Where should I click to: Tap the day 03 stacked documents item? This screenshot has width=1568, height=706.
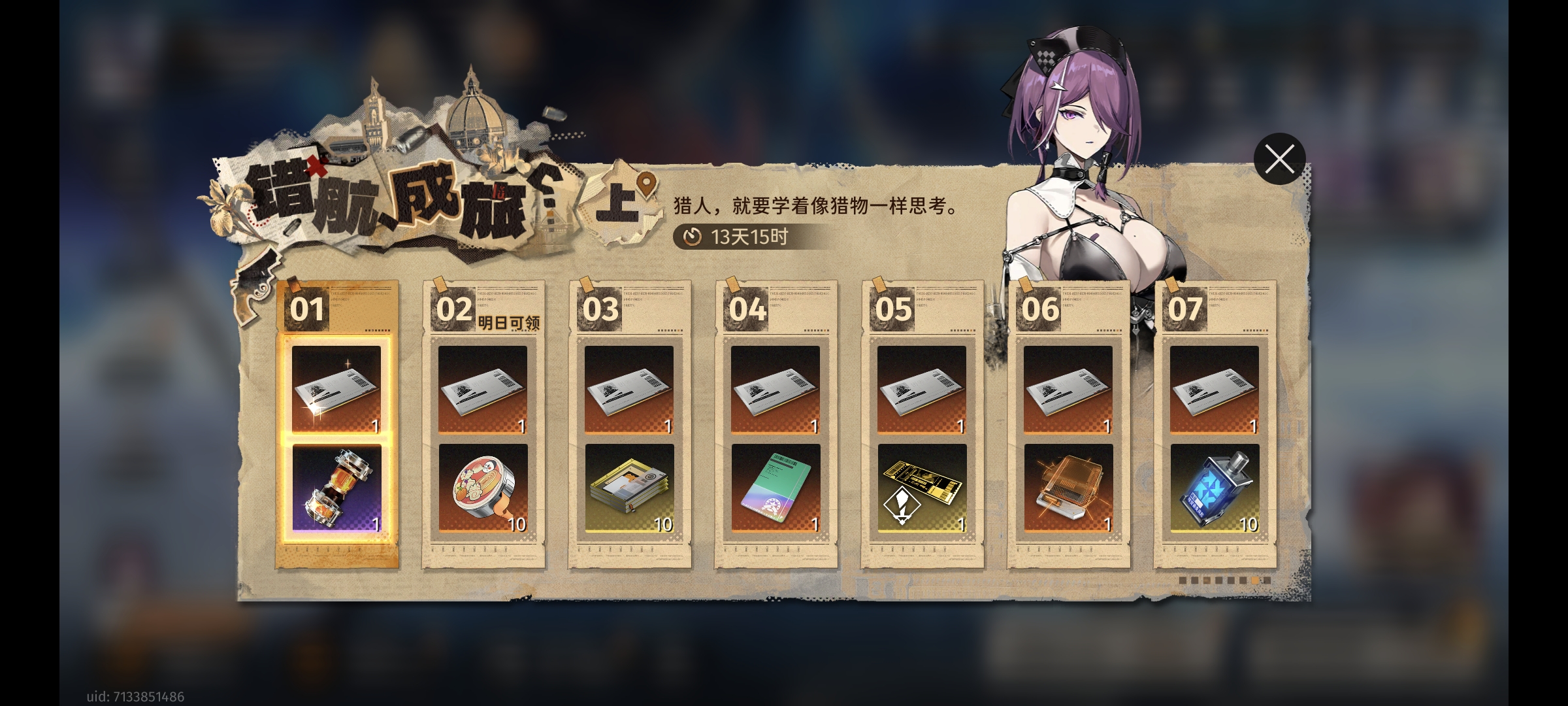(x=629, y=488)
